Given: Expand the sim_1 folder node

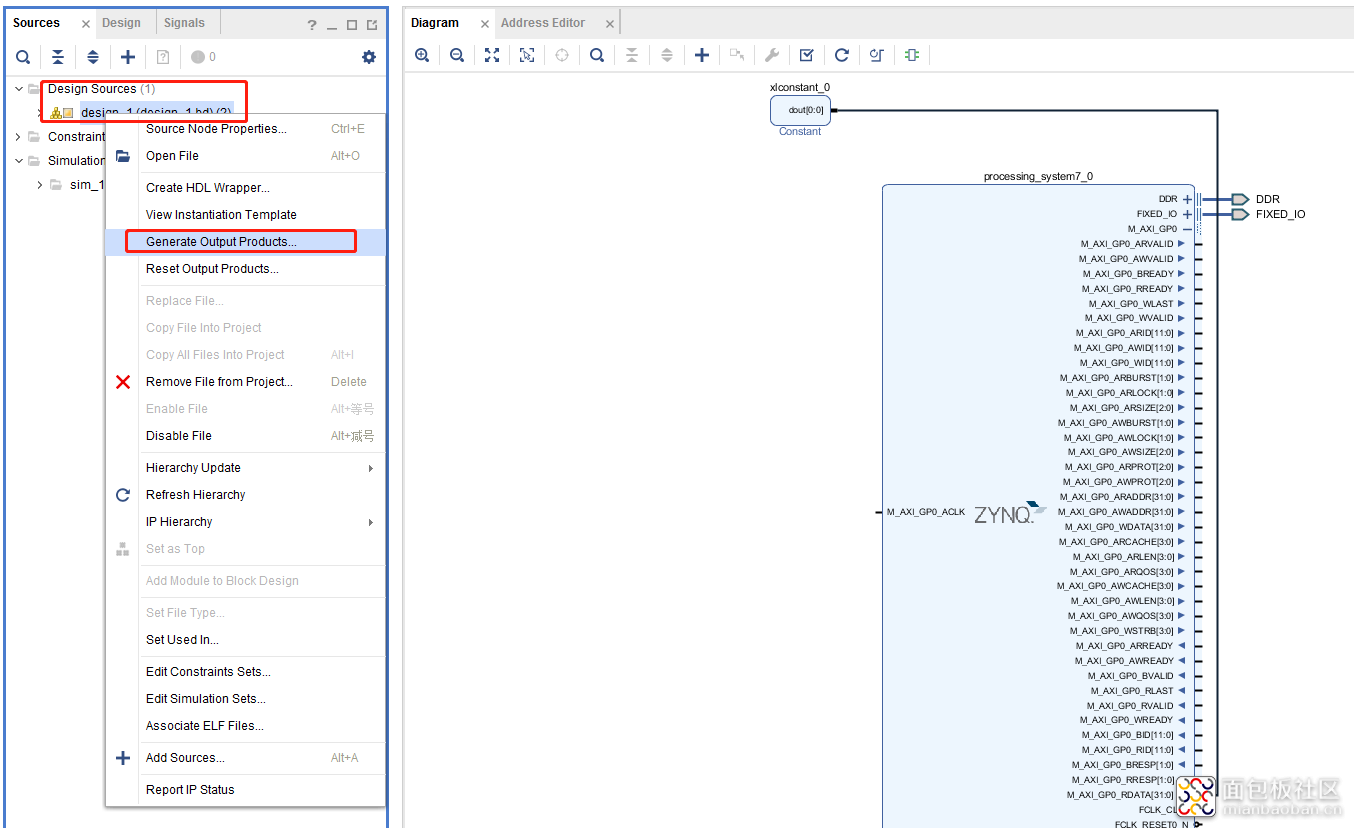Looking at the screenshot, I should pos(40,185).
